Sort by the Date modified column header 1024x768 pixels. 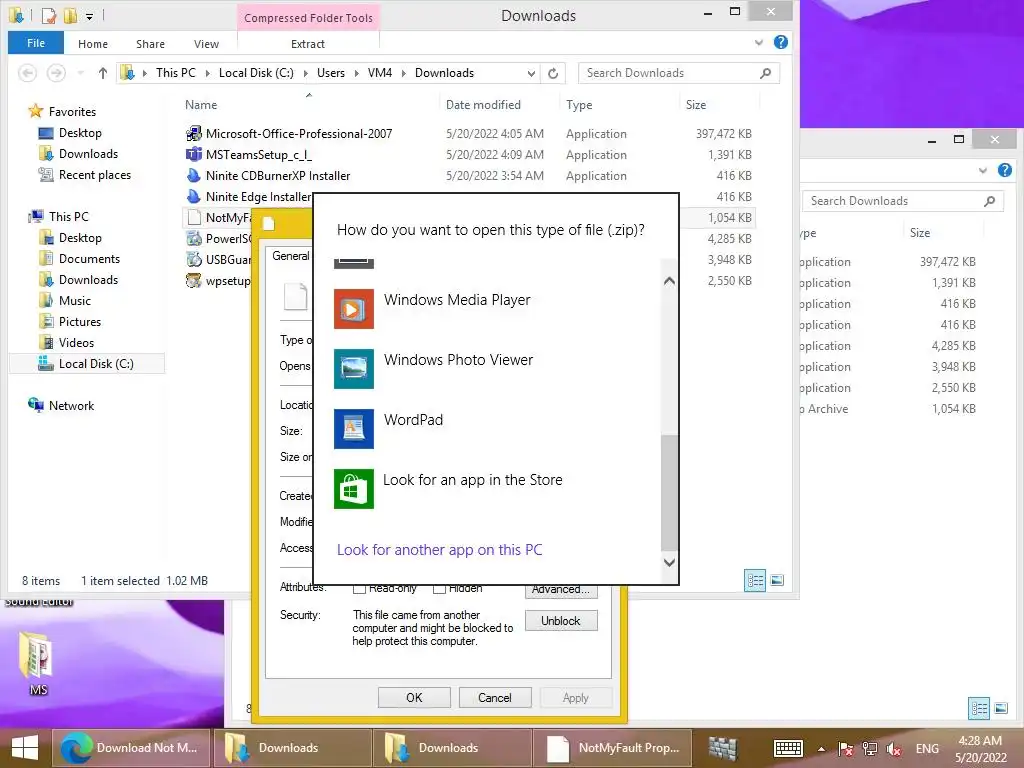(483, 104)
